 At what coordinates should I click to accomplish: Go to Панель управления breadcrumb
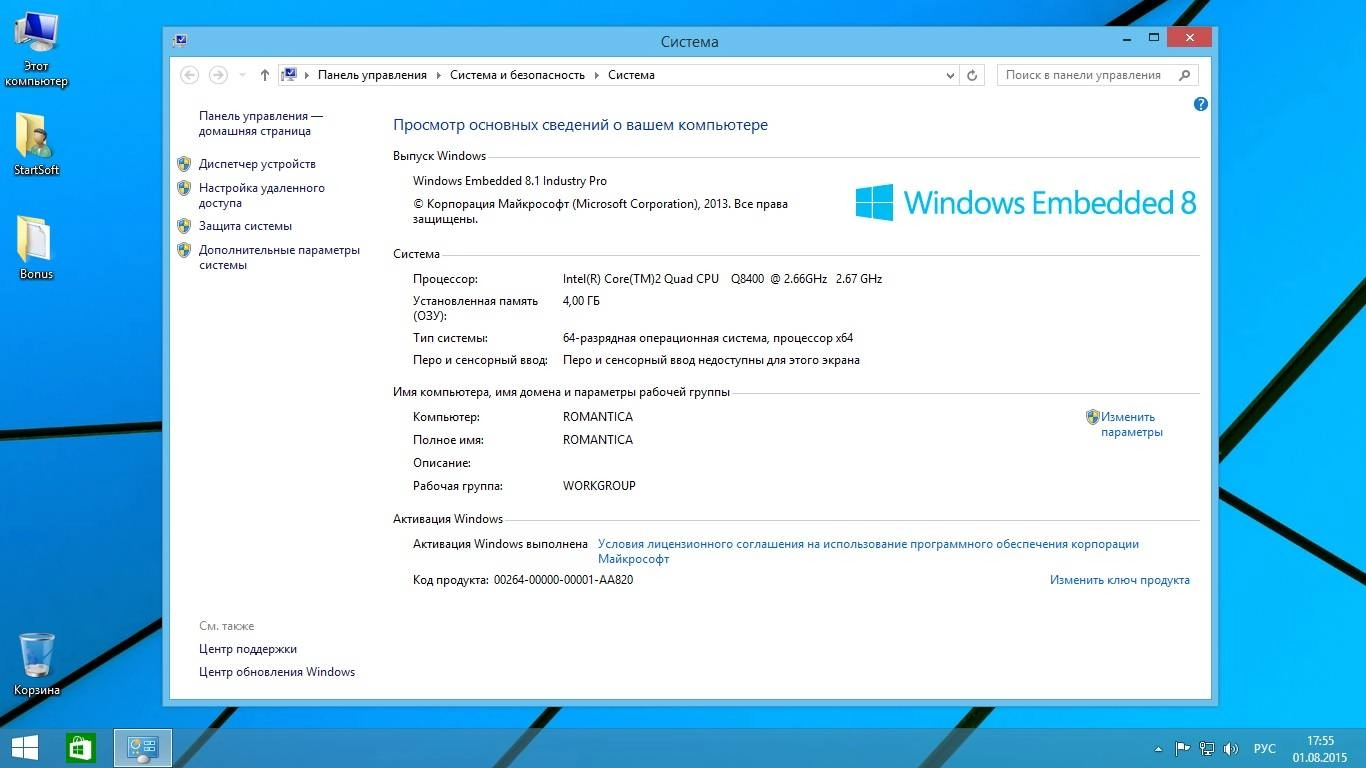point(372,75)
